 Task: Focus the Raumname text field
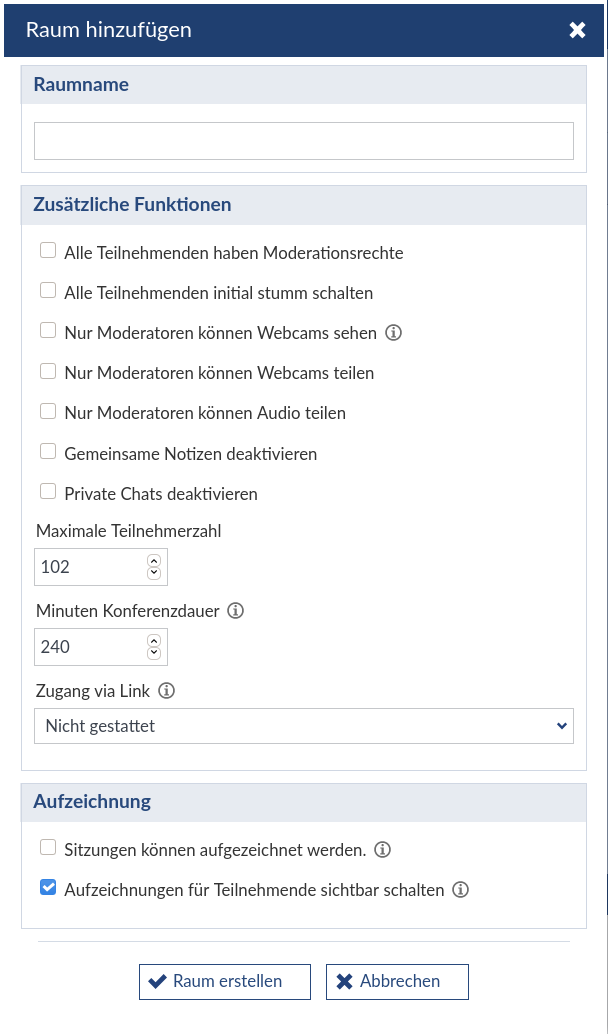point(304,140)
